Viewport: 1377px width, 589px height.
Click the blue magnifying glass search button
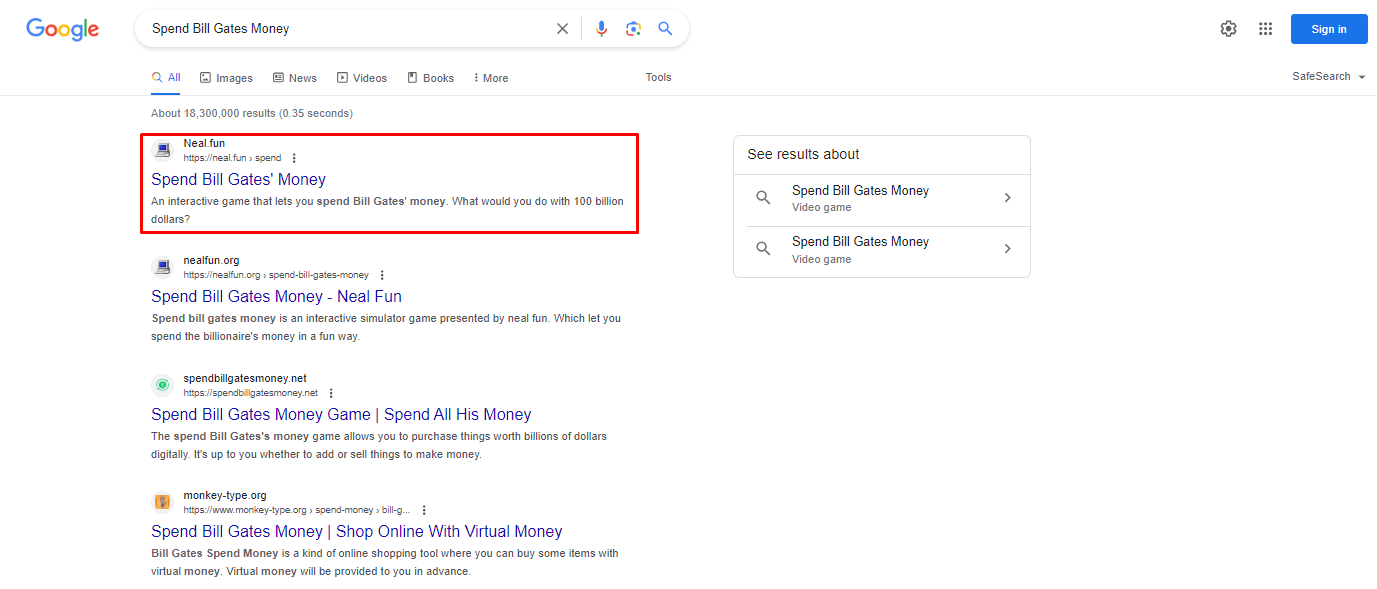[x=665, y=29]
